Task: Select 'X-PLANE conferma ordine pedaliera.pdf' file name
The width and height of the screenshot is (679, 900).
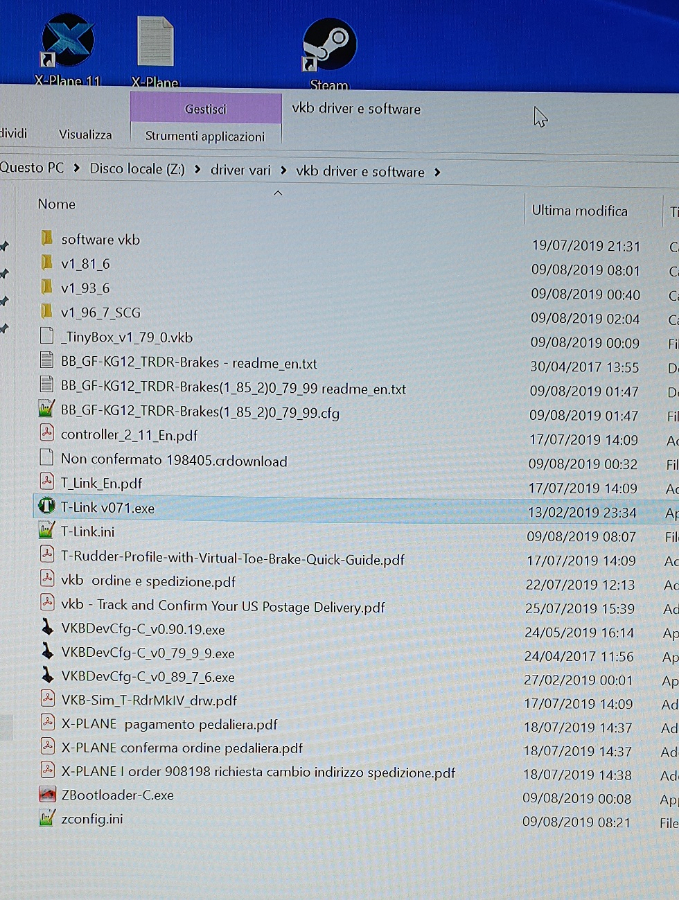Action: coord(182,748)
